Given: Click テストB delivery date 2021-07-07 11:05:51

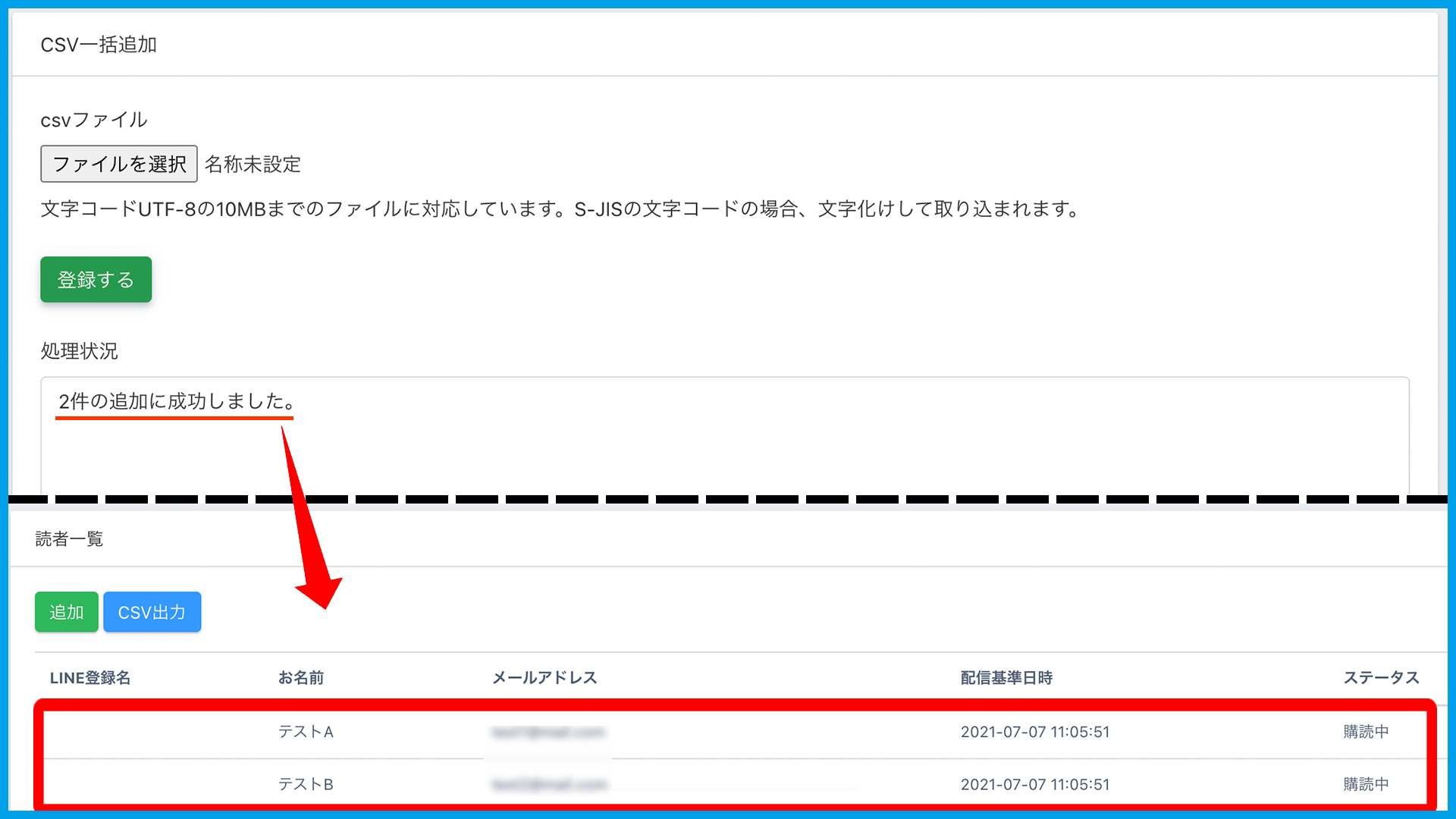Looking at the screenshot, I should (1034, 784).
